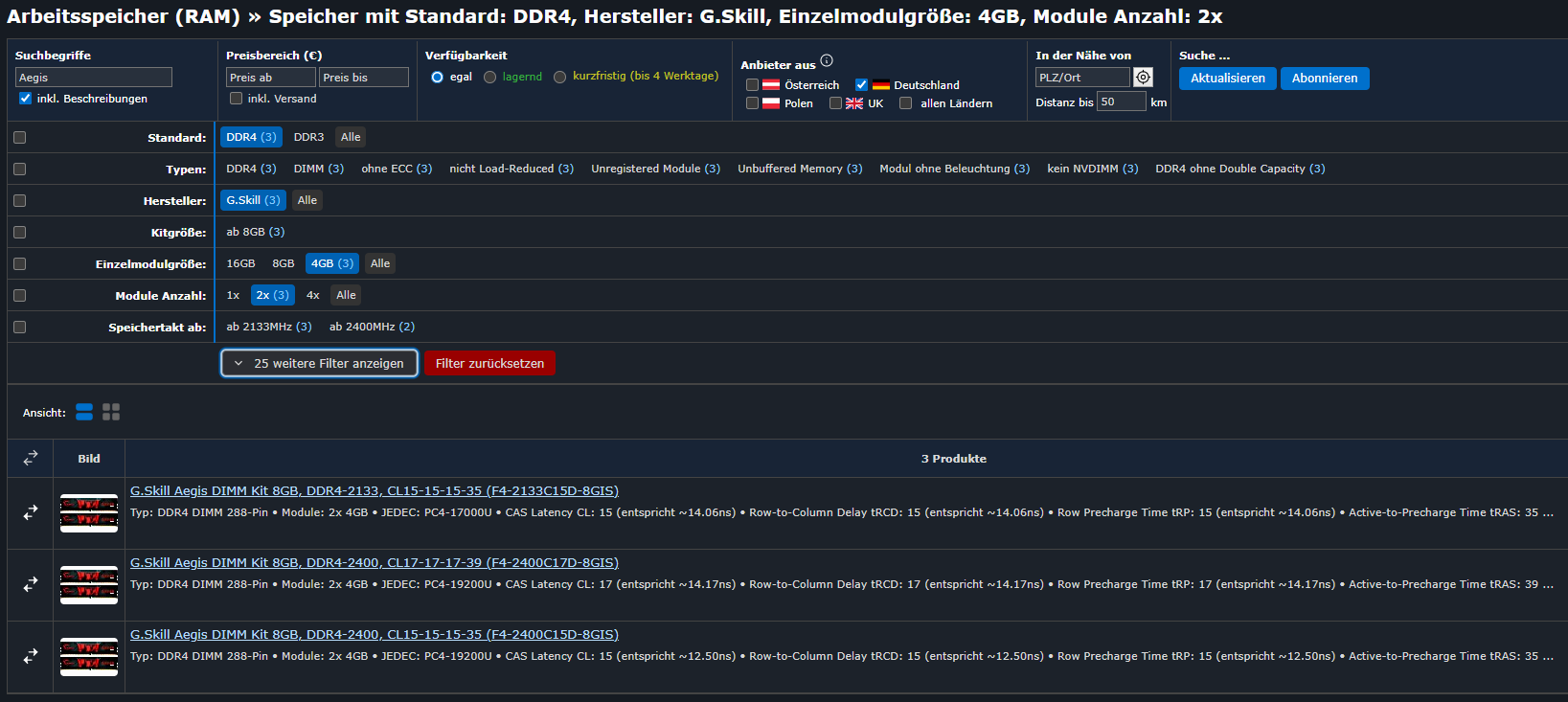Open thumbnail of F4-2400C15D-8GIS kit

89,657
